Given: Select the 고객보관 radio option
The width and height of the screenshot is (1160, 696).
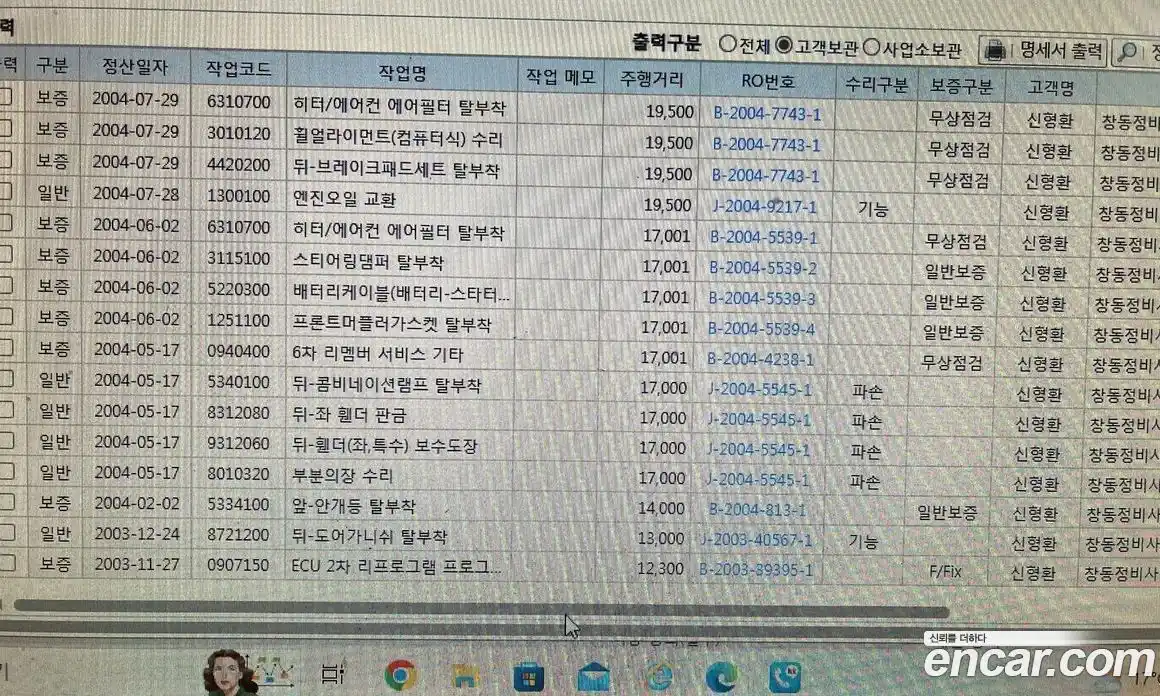Looking at the screenshot, I should tap(784, 46).
